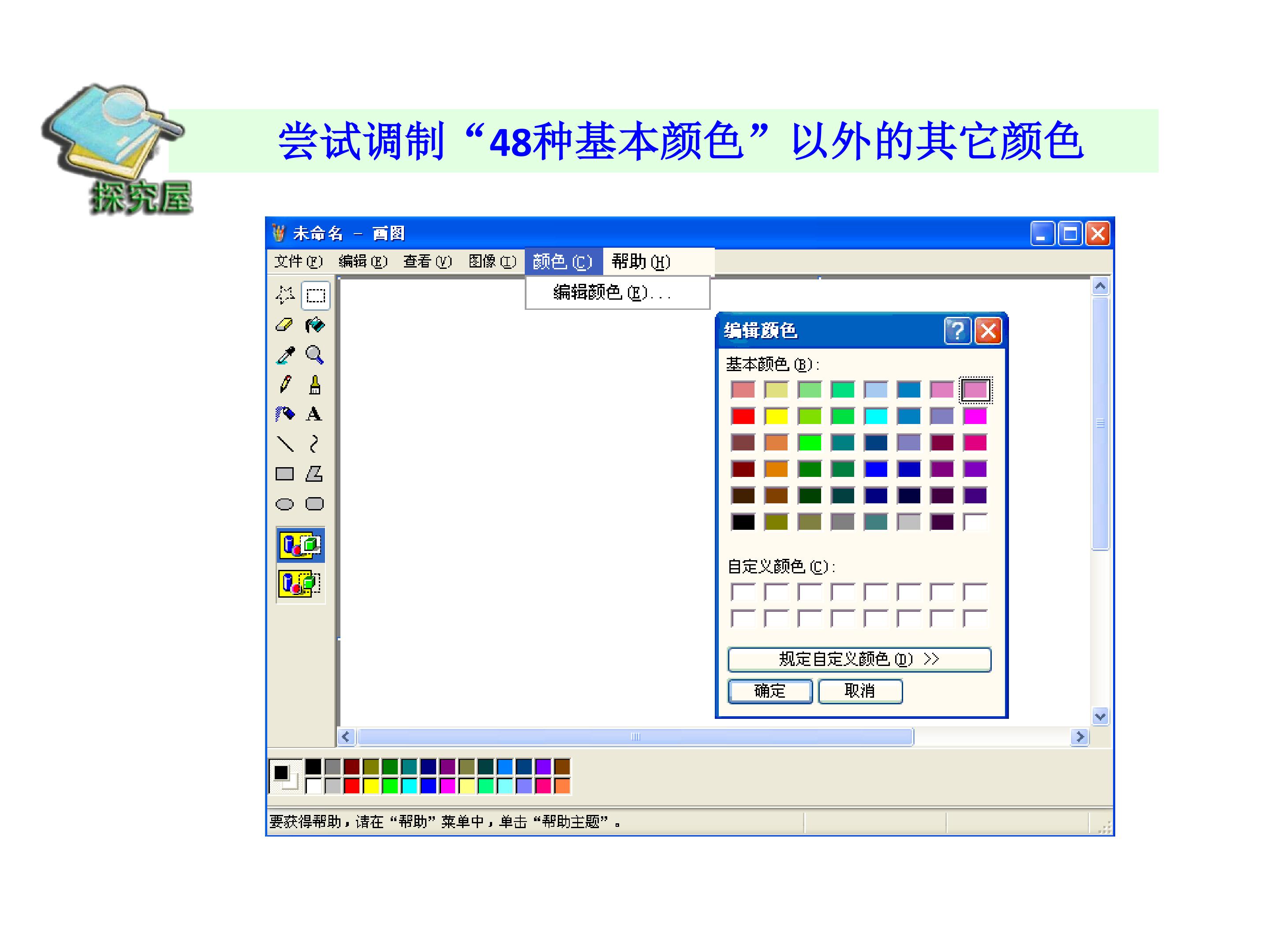1270x952 pixels.
Task: Activate the Magnifier tool
Action: (315, 355)
